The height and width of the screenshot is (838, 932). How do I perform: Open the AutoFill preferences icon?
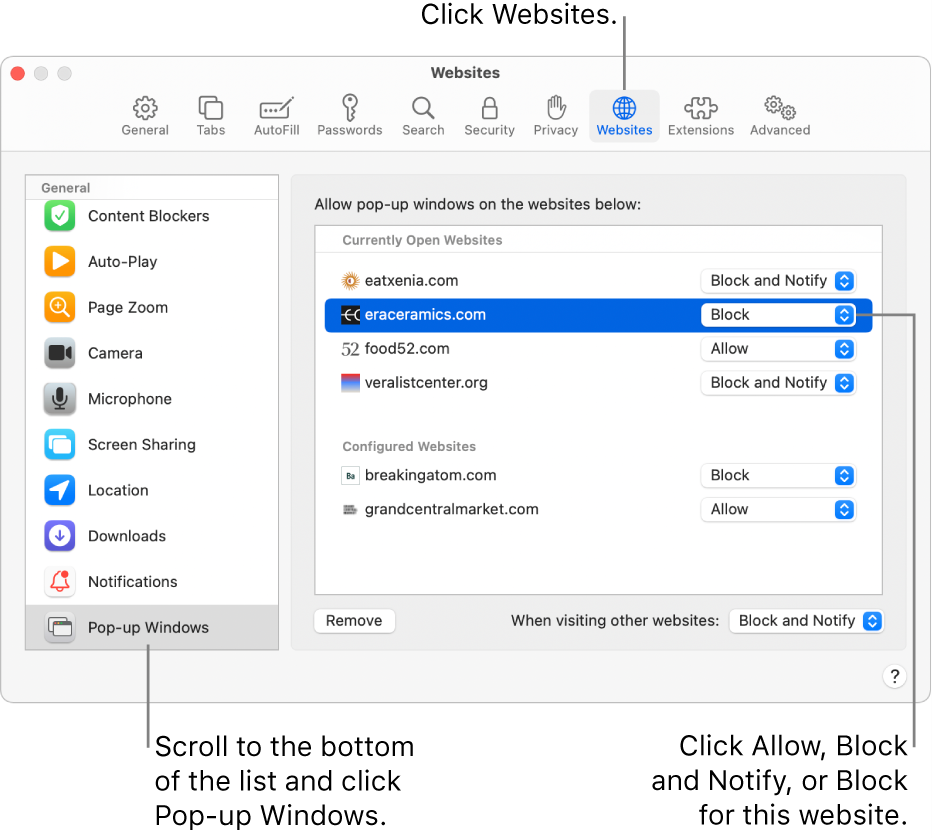click(x=276, y=108)
